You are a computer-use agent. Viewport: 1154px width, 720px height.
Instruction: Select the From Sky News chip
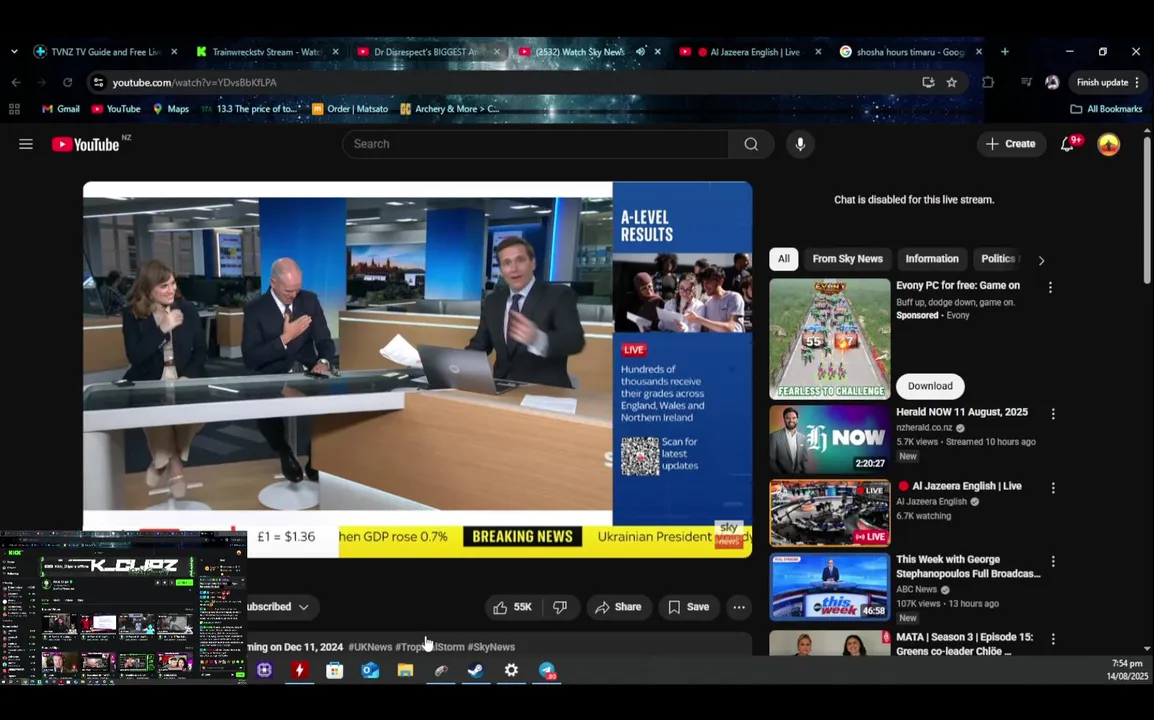point(847,259)
